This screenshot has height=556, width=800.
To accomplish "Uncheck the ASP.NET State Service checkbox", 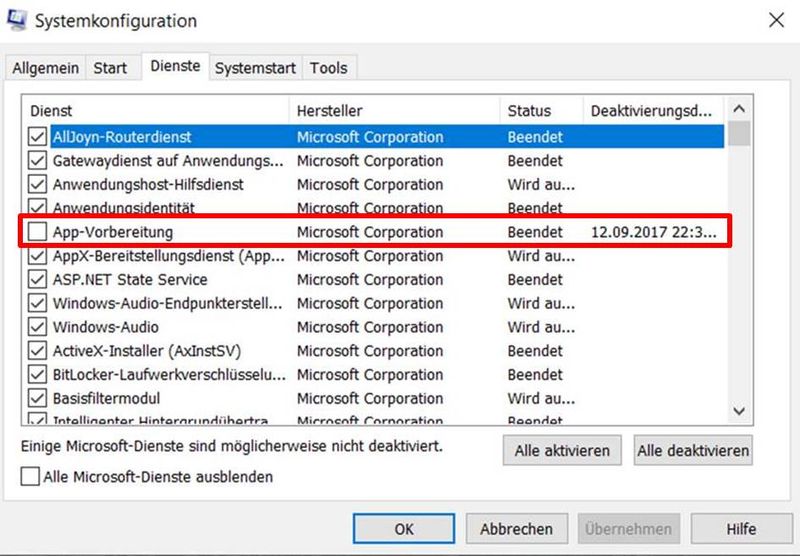I will (x=38, y=280).
